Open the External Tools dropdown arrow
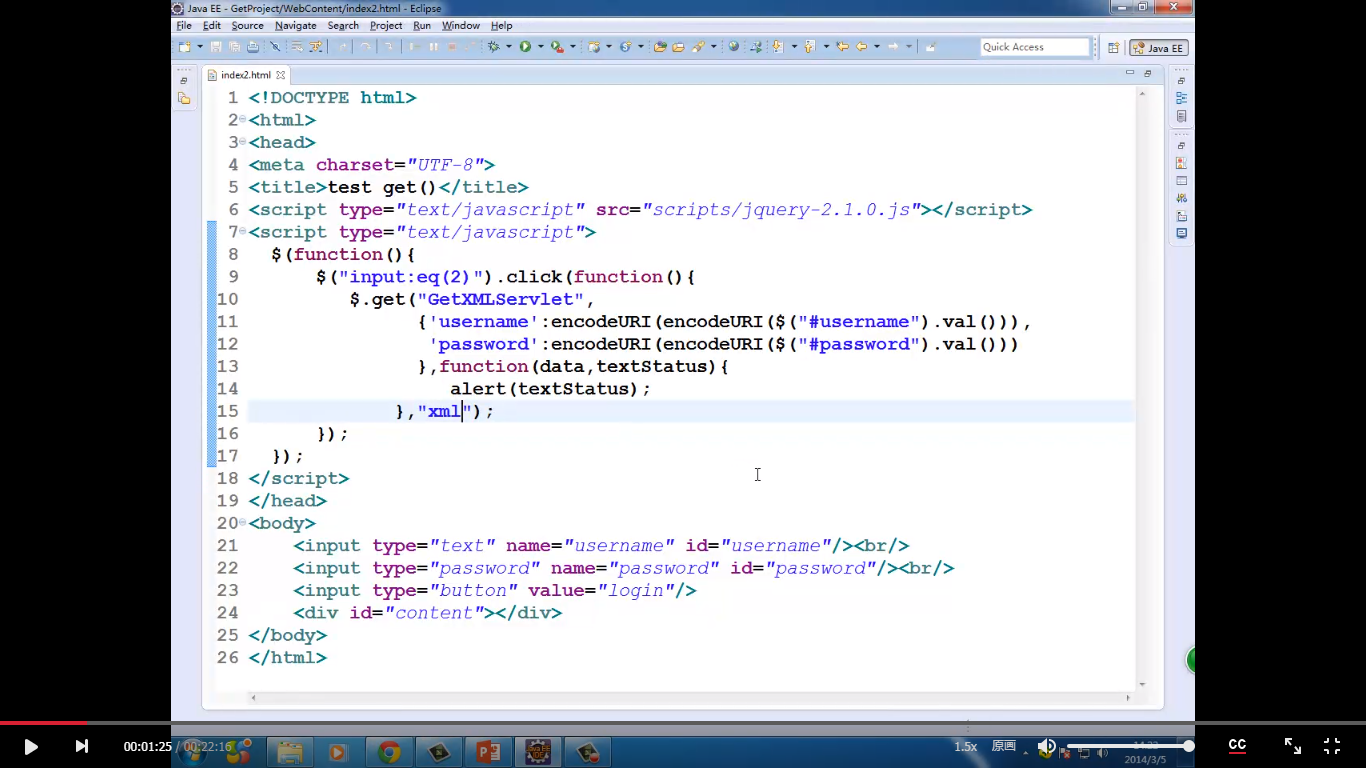Viewport: 1366px width, 768px height. [x=573, y=46]
